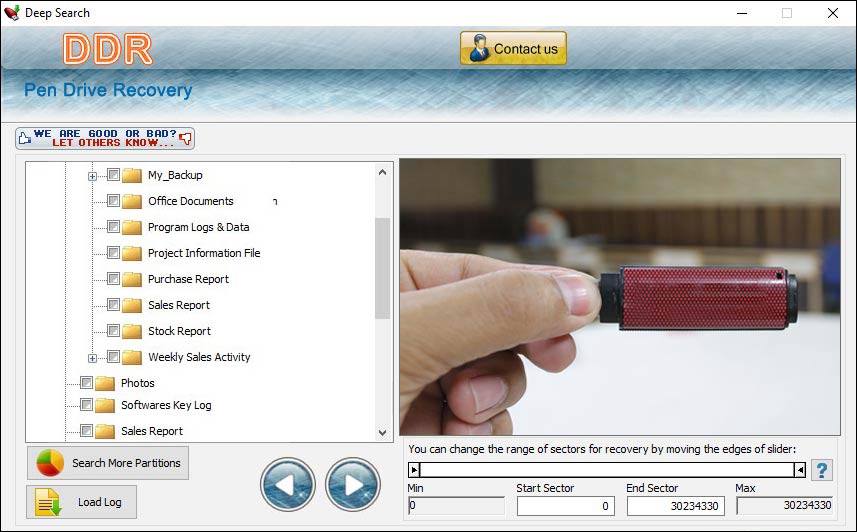
Task: Select the Photos folder name
Action: (x=138, y=383)
